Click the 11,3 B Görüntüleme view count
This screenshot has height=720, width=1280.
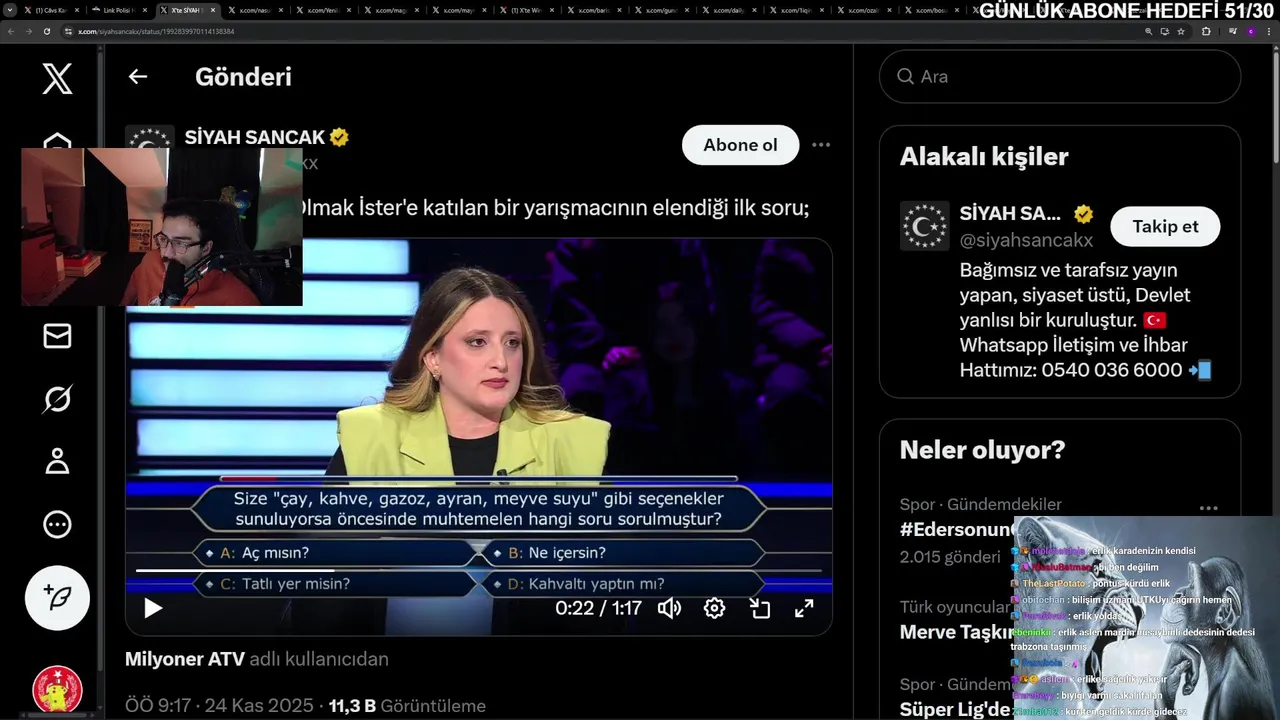point(407,706)
